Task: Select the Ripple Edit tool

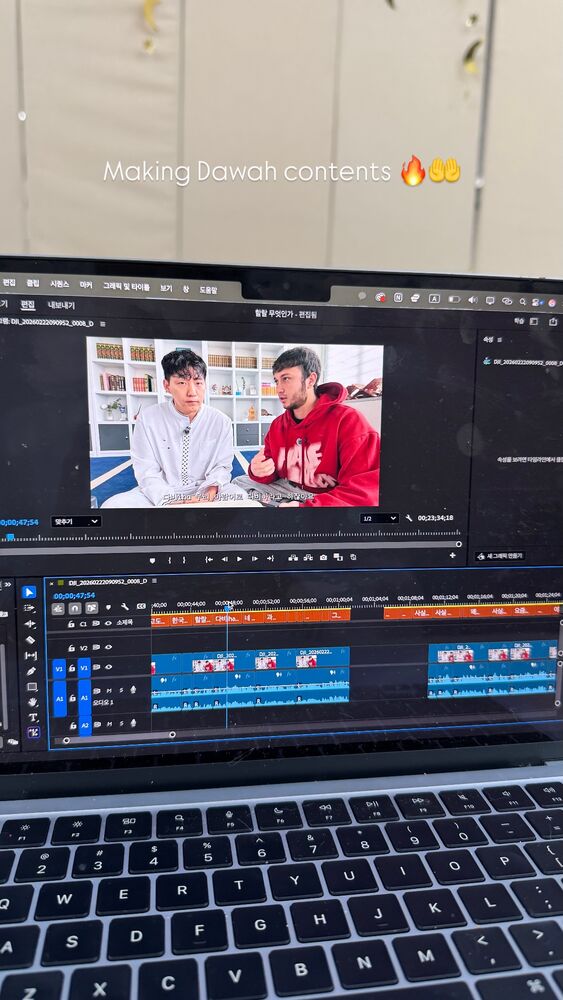Action: [29, 624]
